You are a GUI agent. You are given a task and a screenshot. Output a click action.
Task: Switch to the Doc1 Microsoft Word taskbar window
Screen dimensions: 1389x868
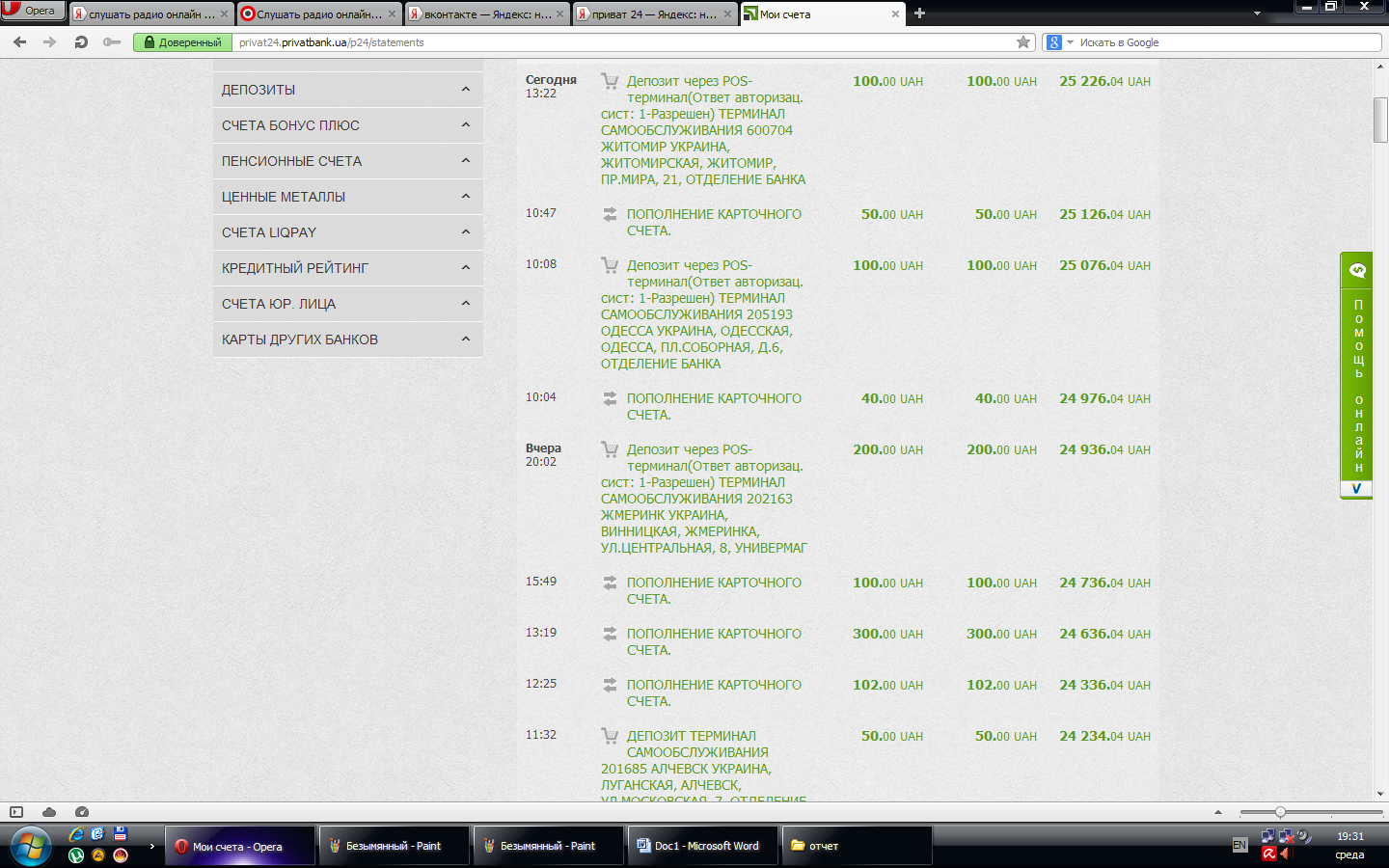coord(703,846)
